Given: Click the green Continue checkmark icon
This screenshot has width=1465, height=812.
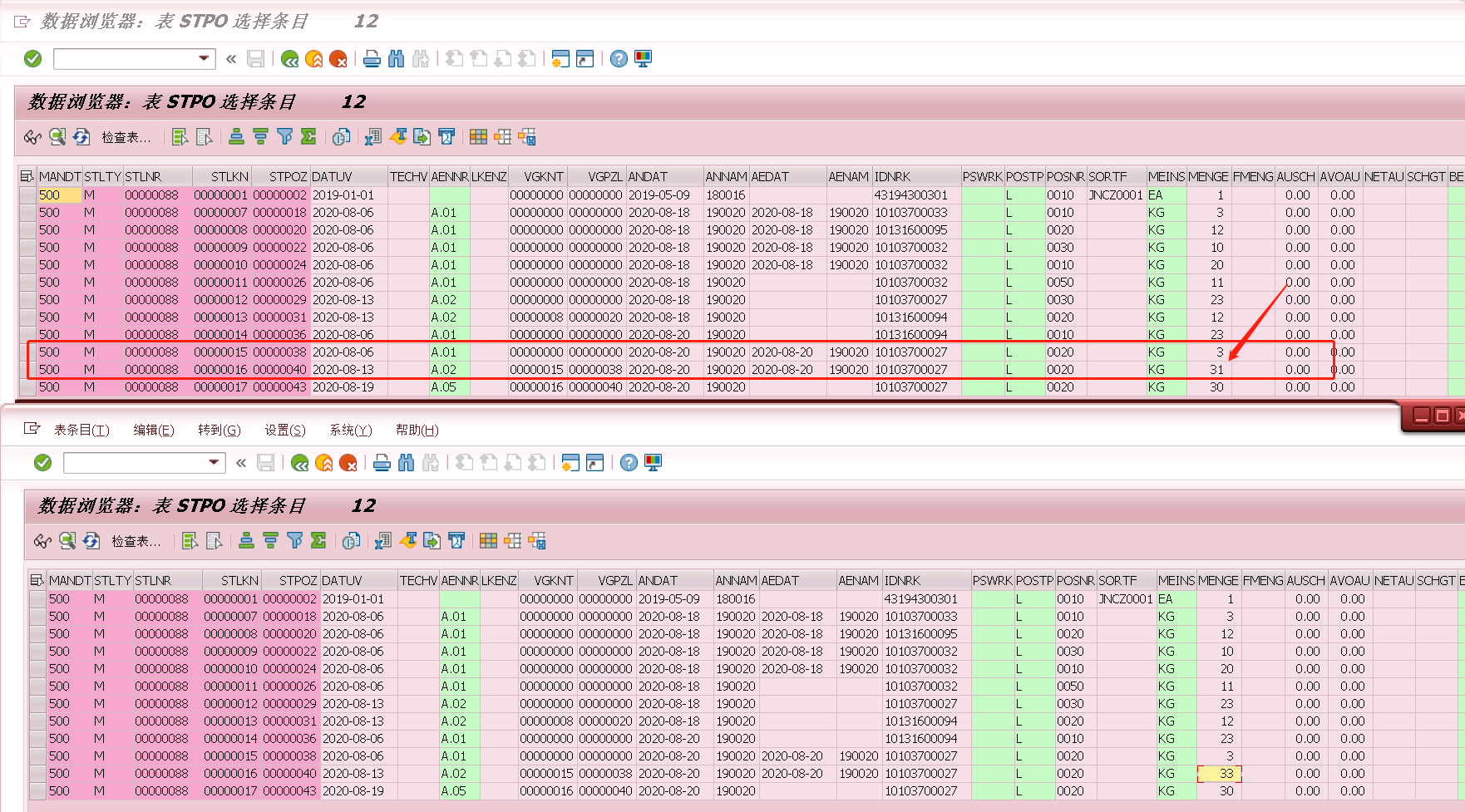Looking at the screenshot, I should coord(32,58).
